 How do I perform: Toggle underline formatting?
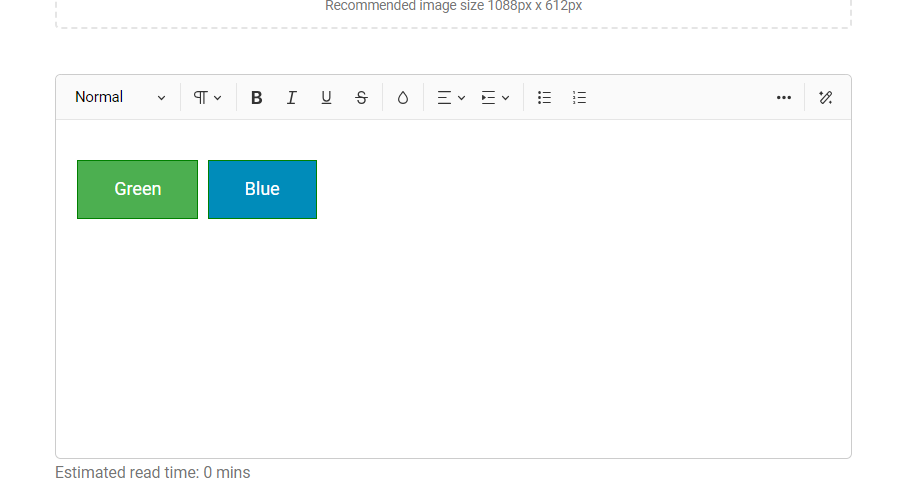[x=326, y=97]
